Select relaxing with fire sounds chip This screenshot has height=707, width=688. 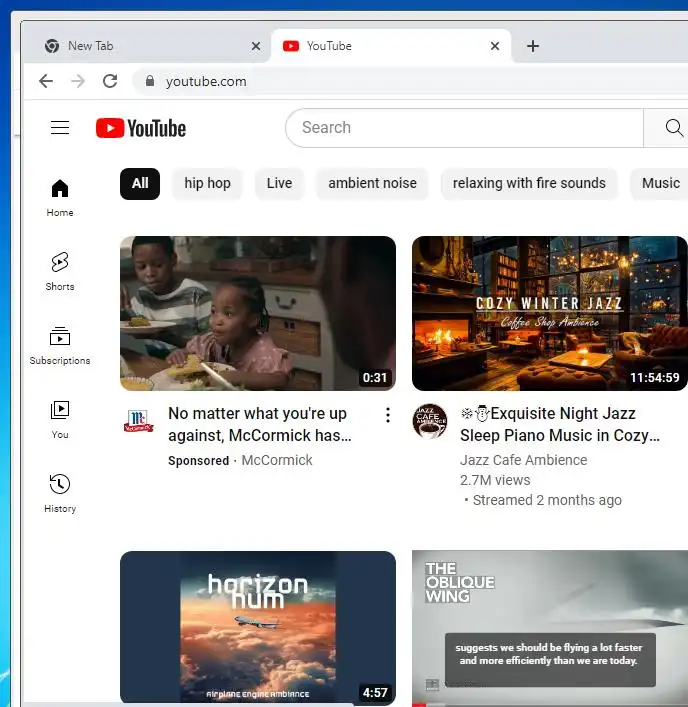point(529,184)
